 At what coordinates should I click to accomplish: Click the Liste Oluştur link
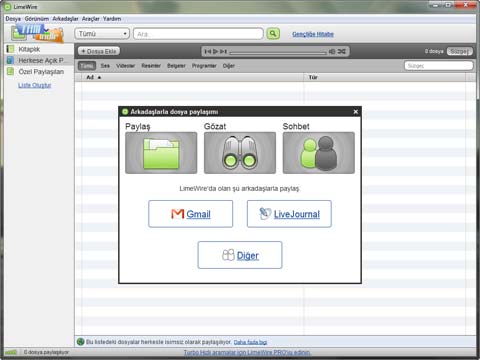35,85
